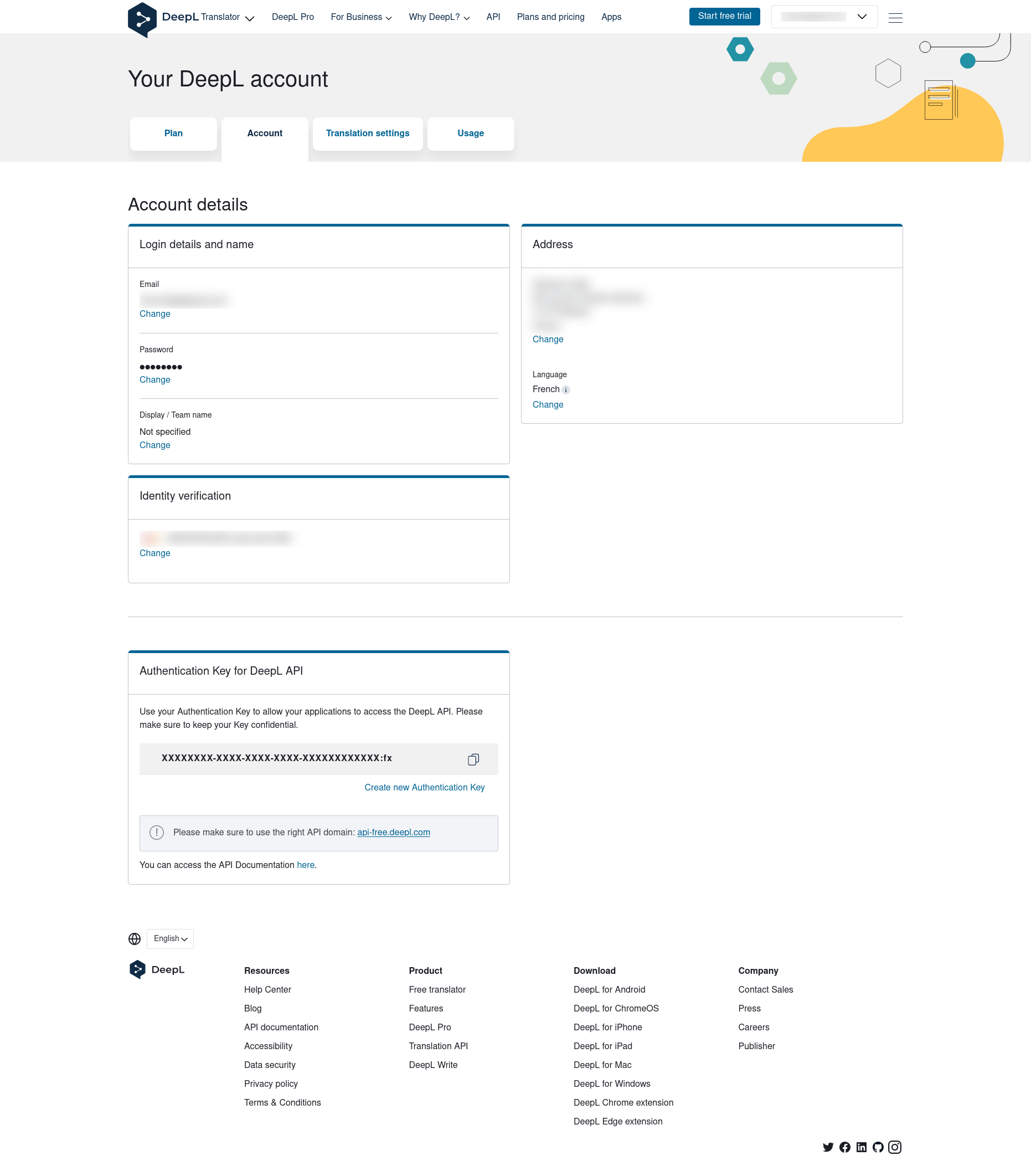Screen dimensions: 1031x1176
Task: Follow the api-free.deepl.com link
Action: click(393, 832)
